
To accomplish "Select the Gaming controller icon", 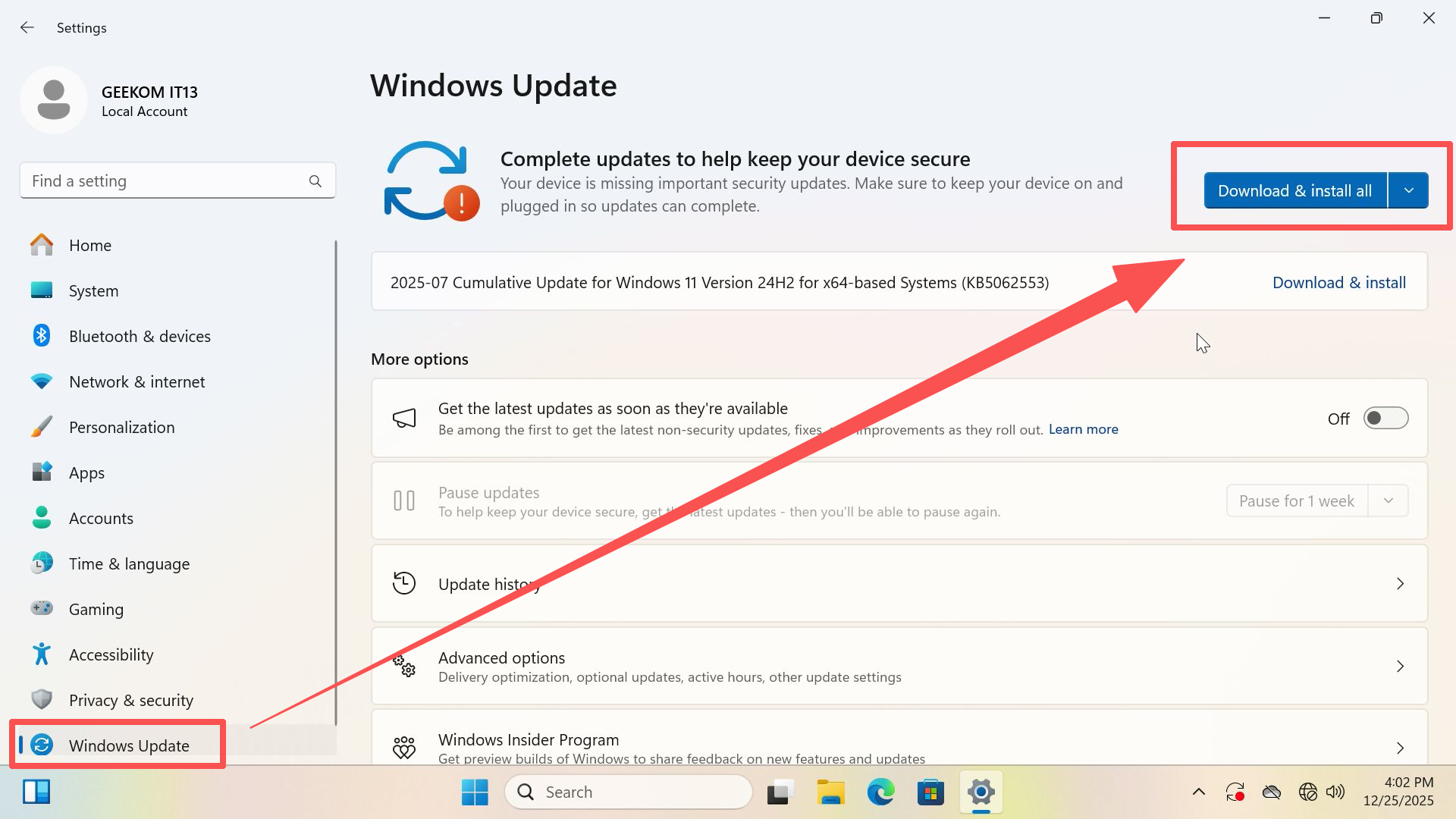I will [x=41, y=609].
